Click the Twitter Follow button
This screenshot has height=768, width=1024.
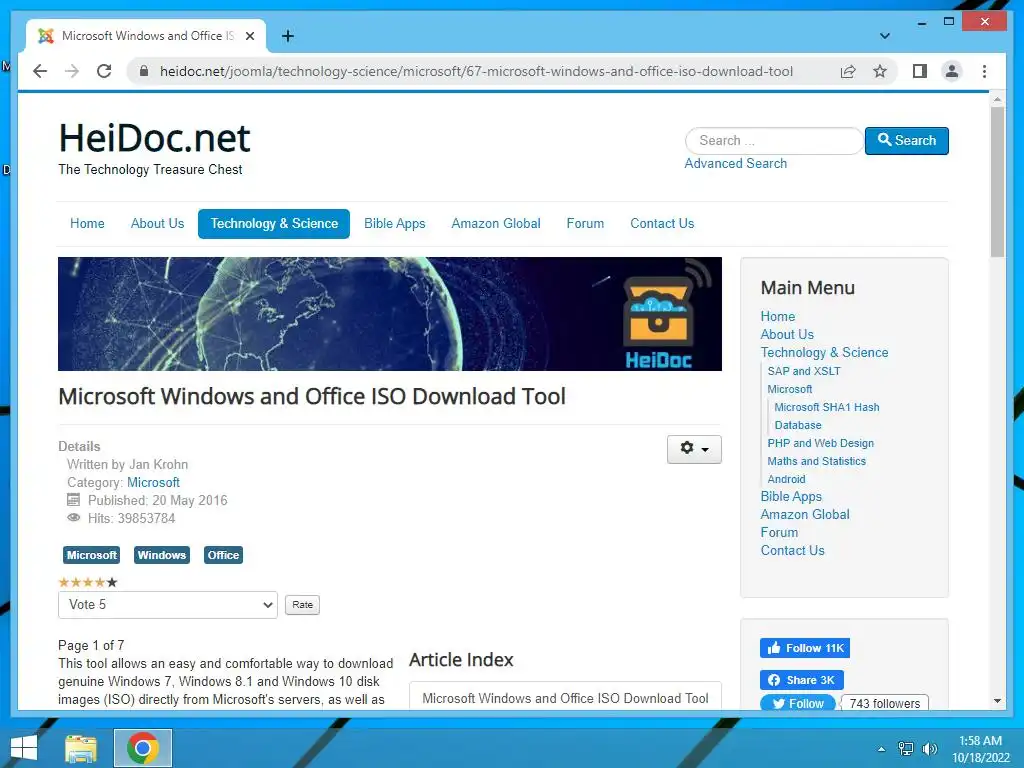[797, 703]
